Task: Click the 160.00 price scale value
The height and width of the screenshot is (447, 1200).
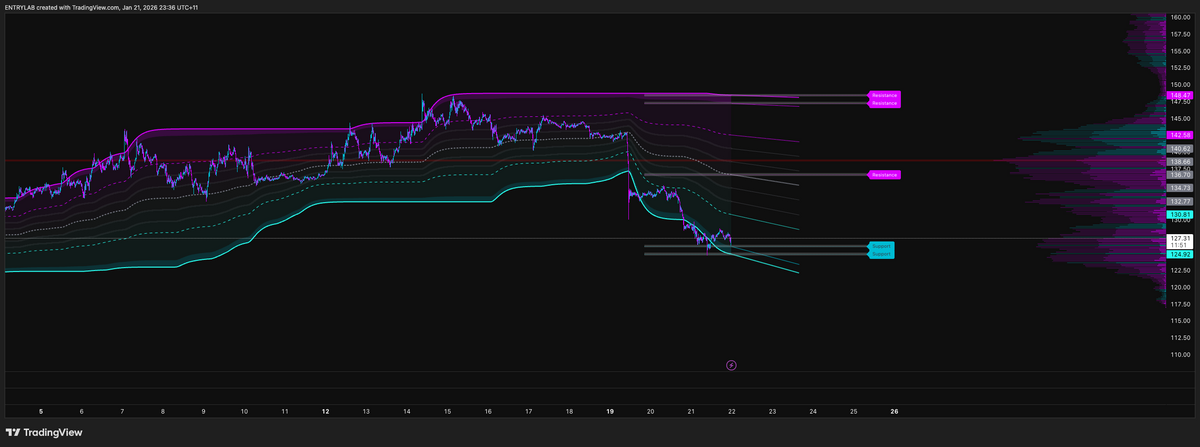Action: [1180, 18]
